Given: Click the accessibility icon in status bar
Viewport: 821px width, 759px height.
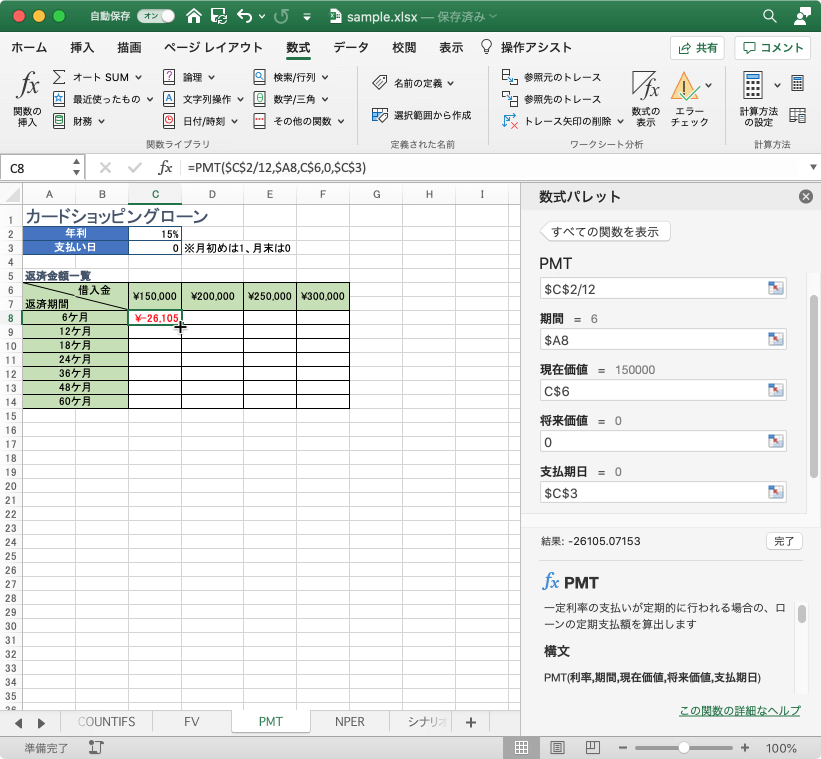Looking at the screenshot, I should coord(96,747).
